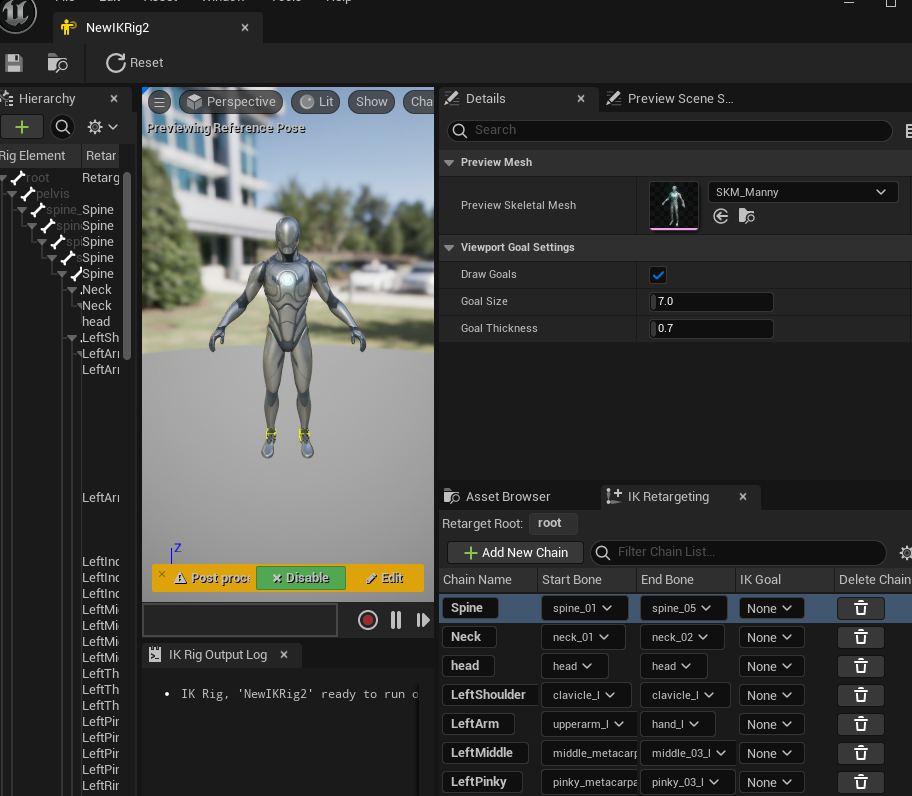Open SKM_Manny skeletal mesh dropdown
This screenshot has height=796, width=912.
(x=803, y=192)
